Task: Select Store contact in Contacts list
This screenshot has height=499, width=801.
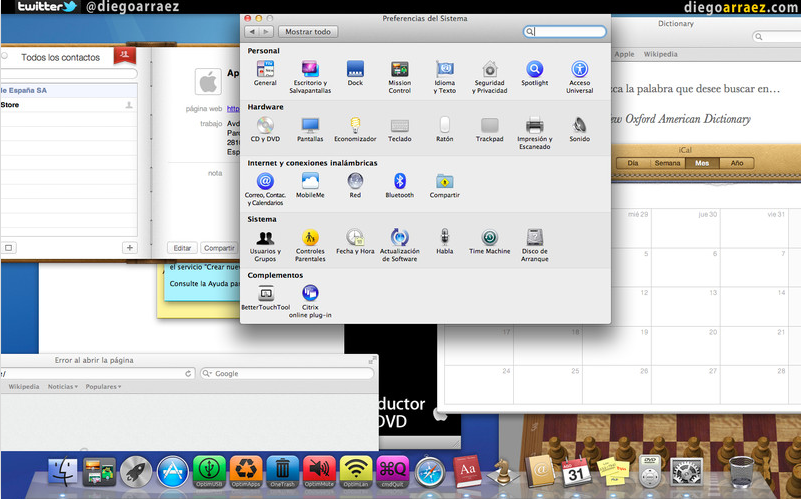Action: (68, 105)
